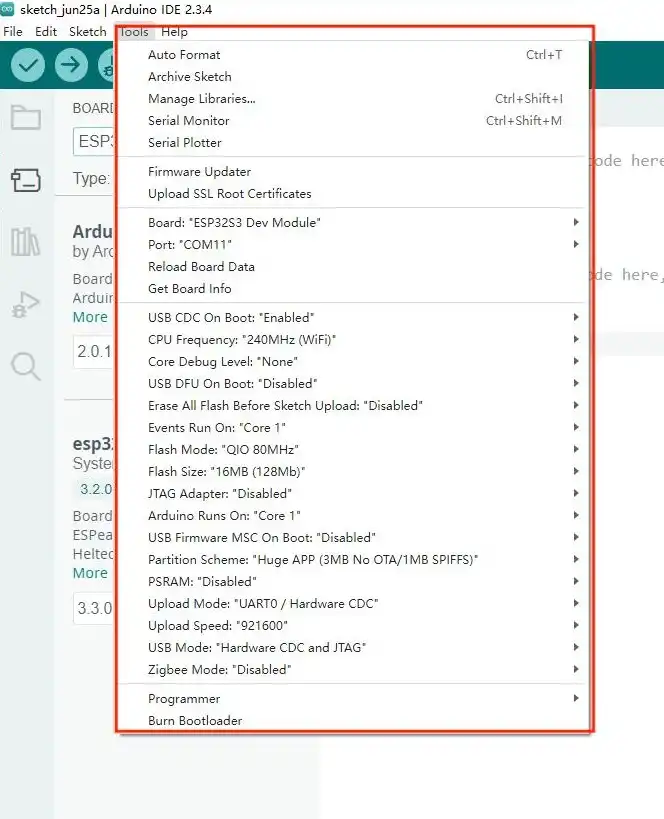Expand Arduino Runs On "Core 1" option
The image size is (664, 819).
click(353, 516)
